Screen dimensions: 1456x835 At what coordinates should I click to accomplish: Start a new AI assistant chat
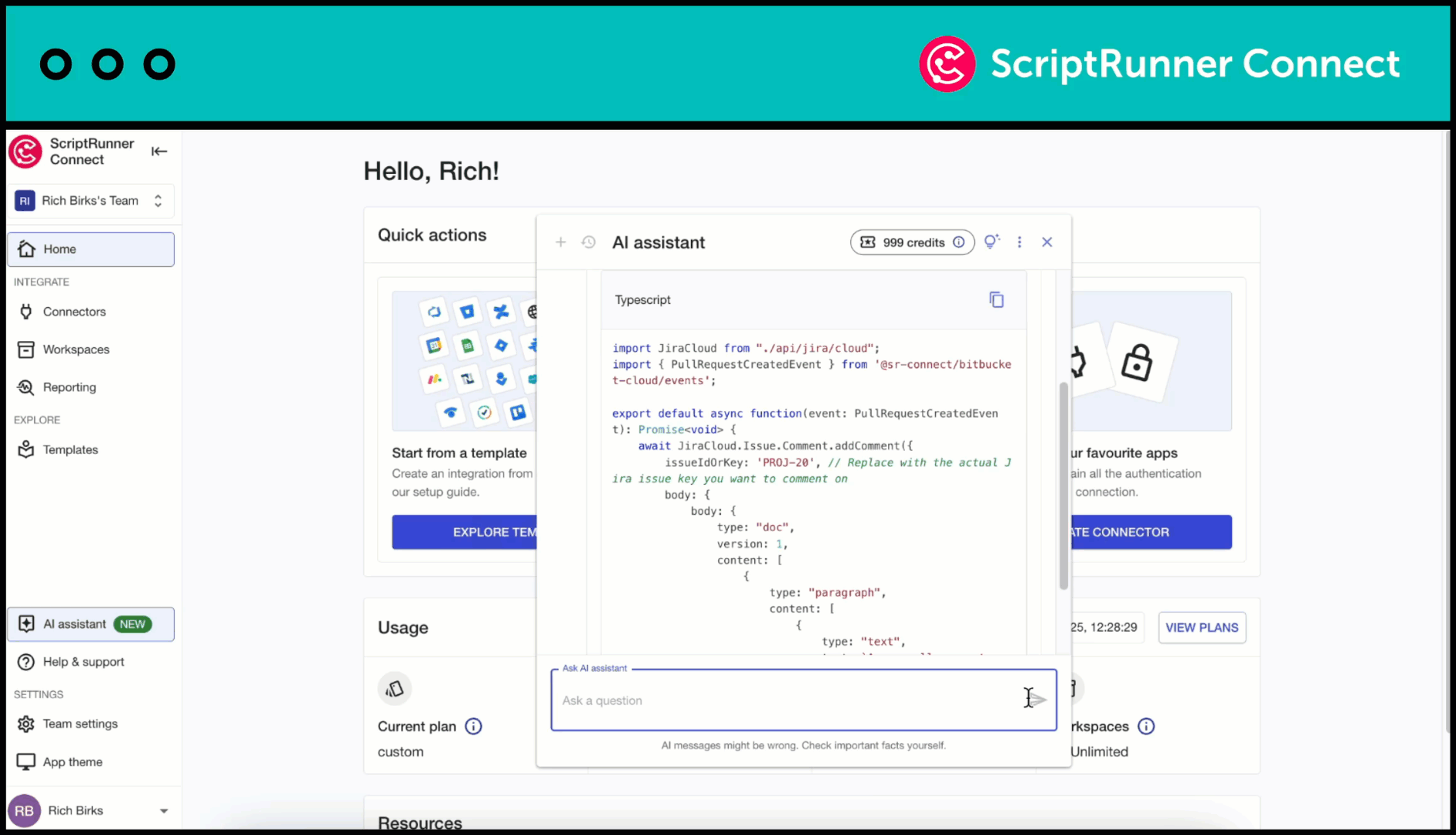pos(561,242)
